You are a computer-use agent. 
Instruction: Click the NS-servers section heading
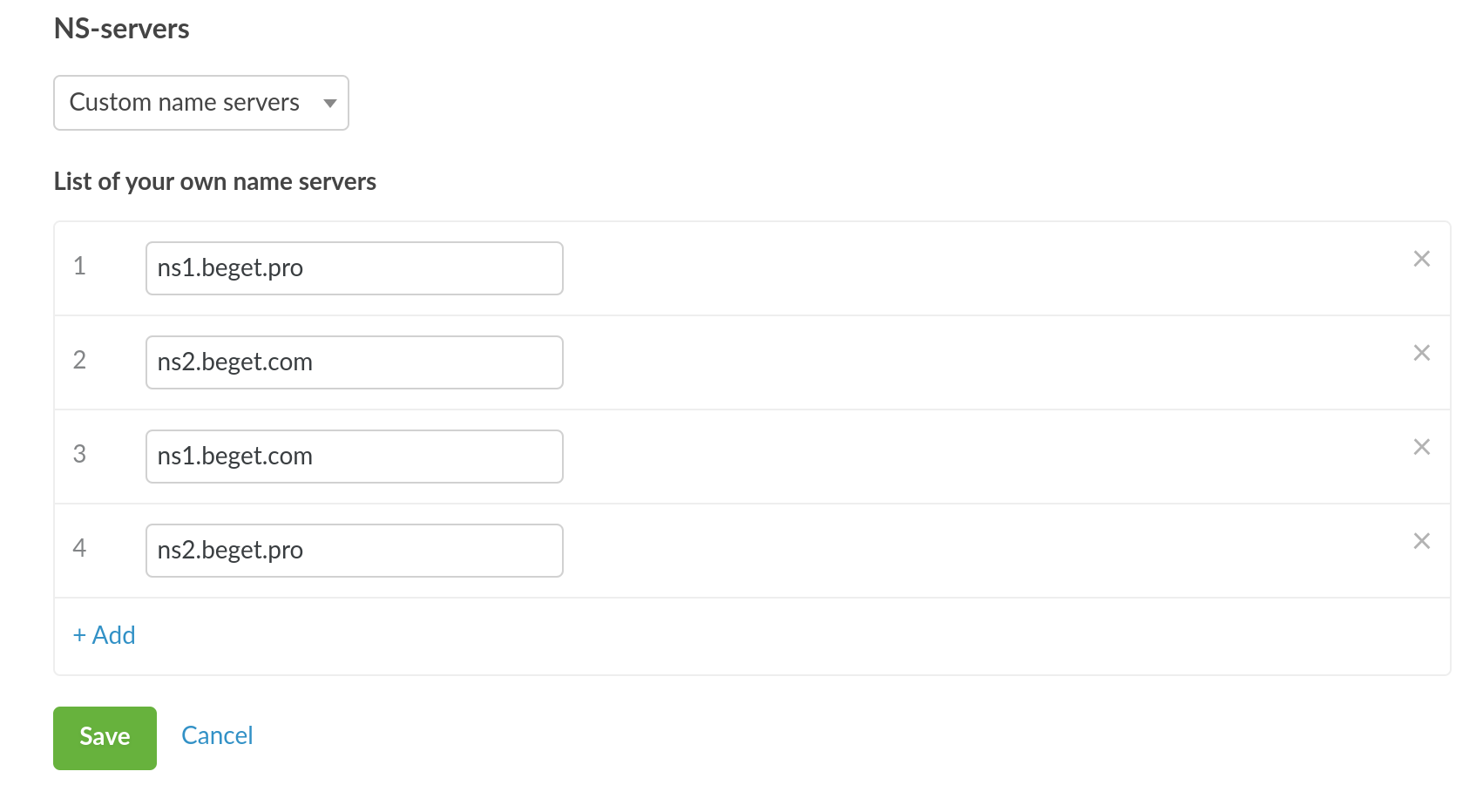point(122,29)
